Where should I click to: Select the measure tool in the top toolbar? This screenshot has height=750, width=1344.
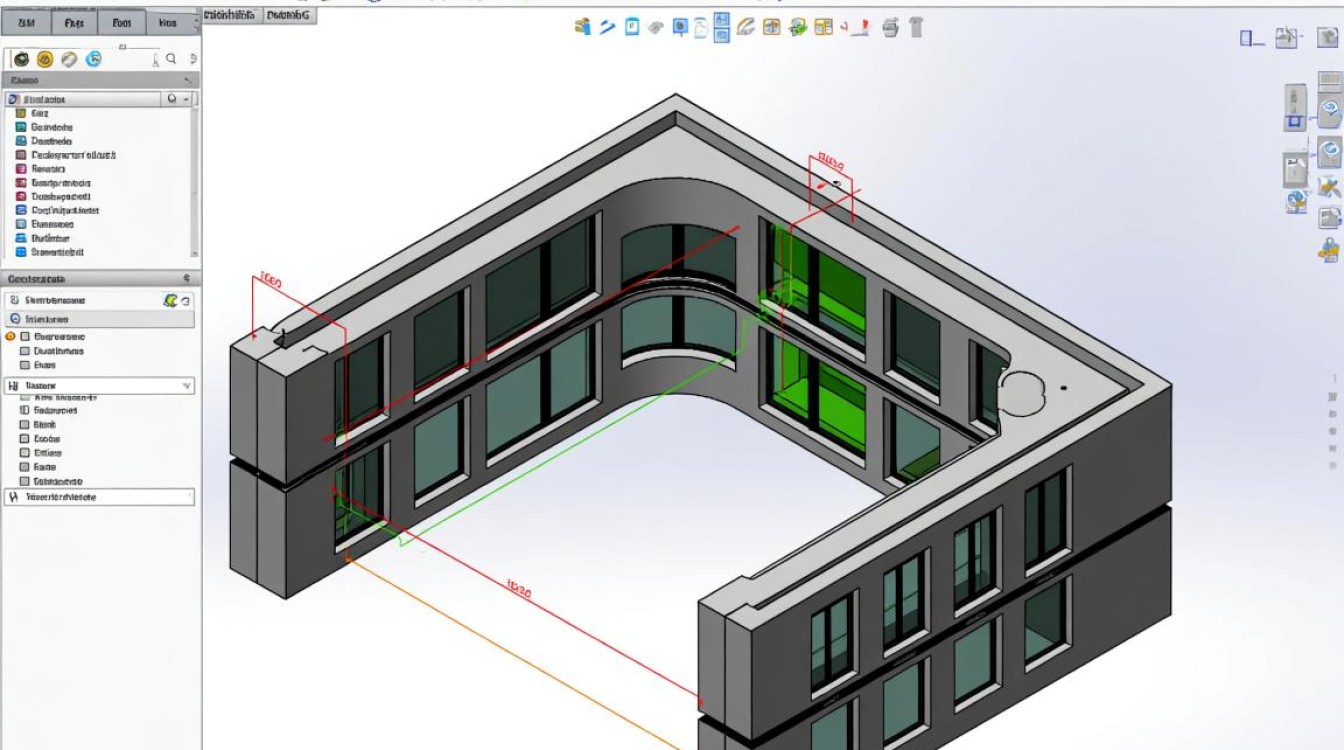(x=607, y=28)
